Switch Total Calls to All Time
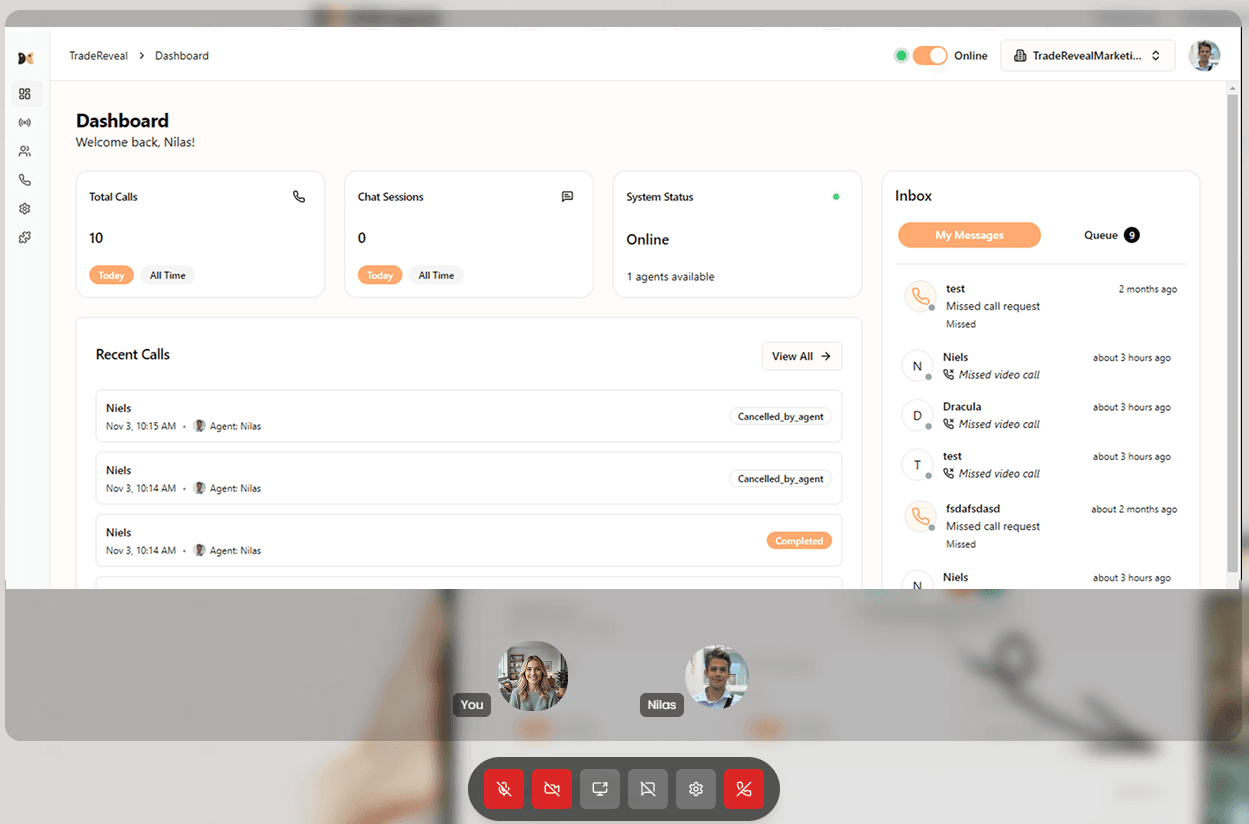This screenshot has width=1249, height=824. (167, 275)
